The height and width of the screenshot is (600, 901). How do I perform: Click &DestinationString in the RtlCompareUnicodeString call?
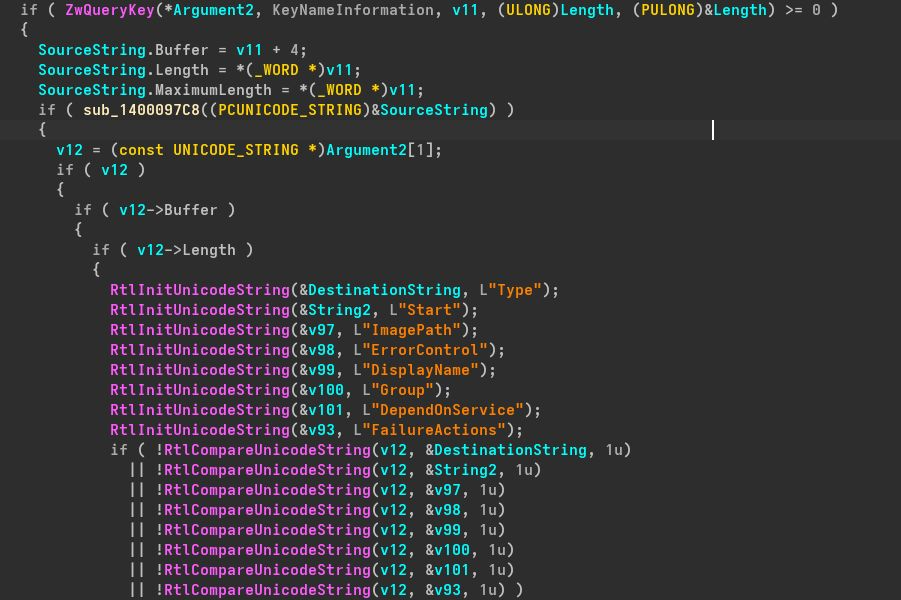click(506, 450)
